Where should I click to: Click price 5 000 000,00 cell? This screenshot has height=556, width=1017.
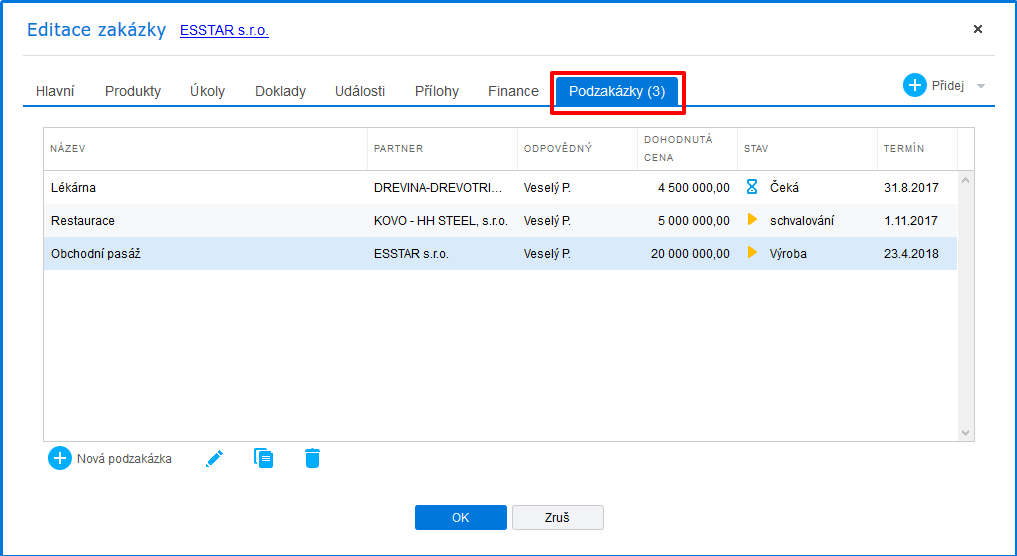[x=694, y=221]
